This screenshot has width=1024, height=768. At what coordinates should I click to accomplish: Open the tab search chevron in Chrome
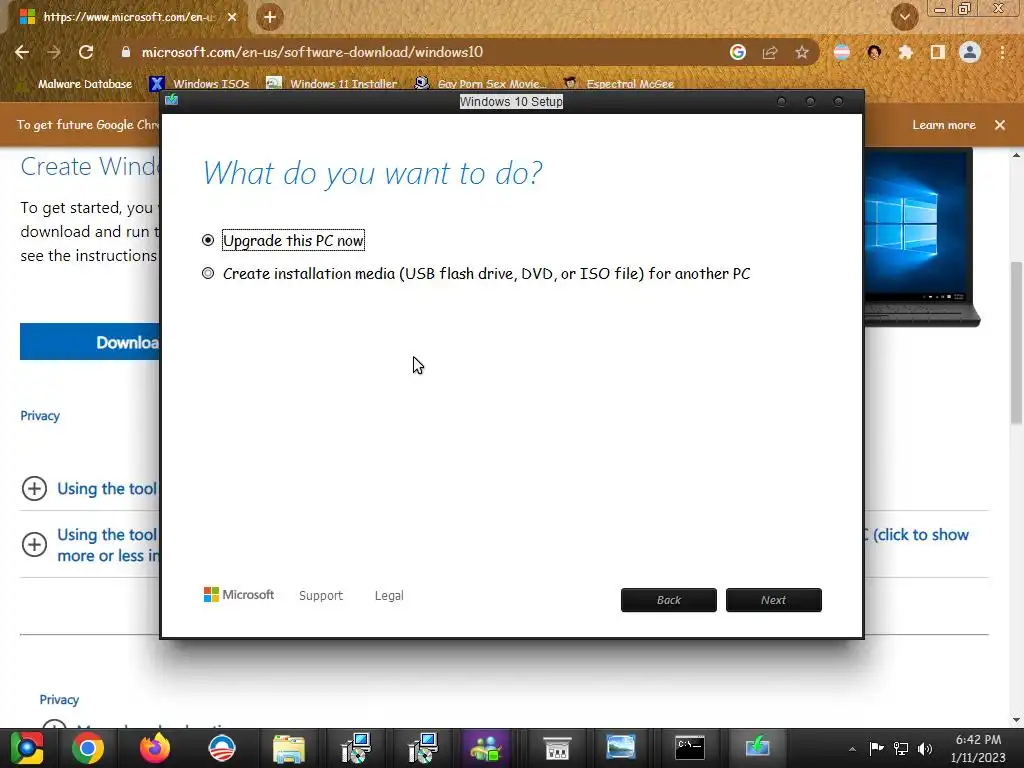click(904, 17)
